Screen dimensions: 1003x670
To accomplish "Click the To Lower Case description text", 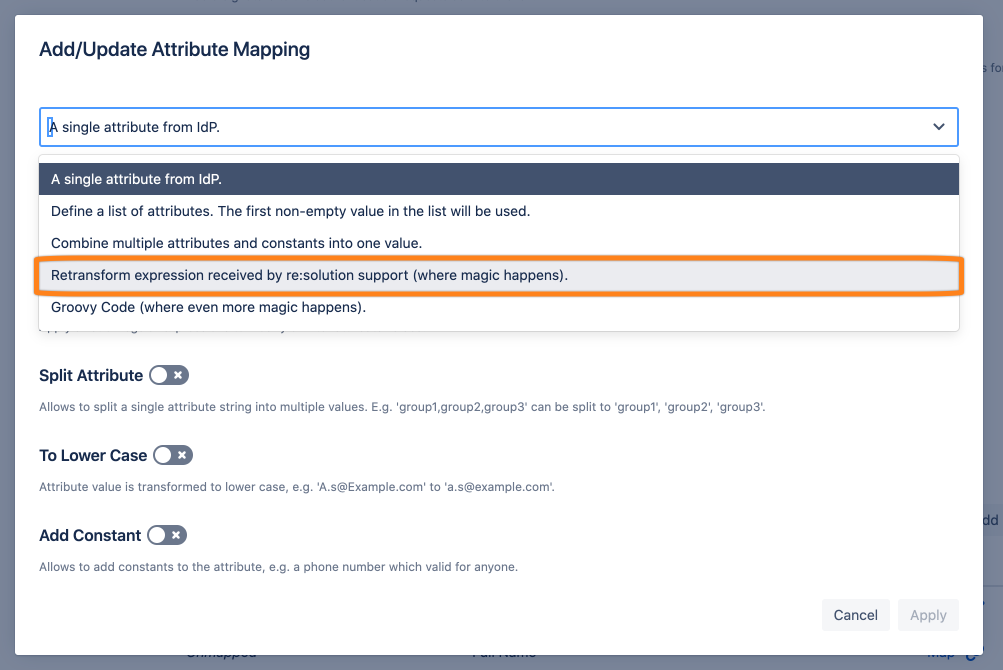I will coord(296,487).
